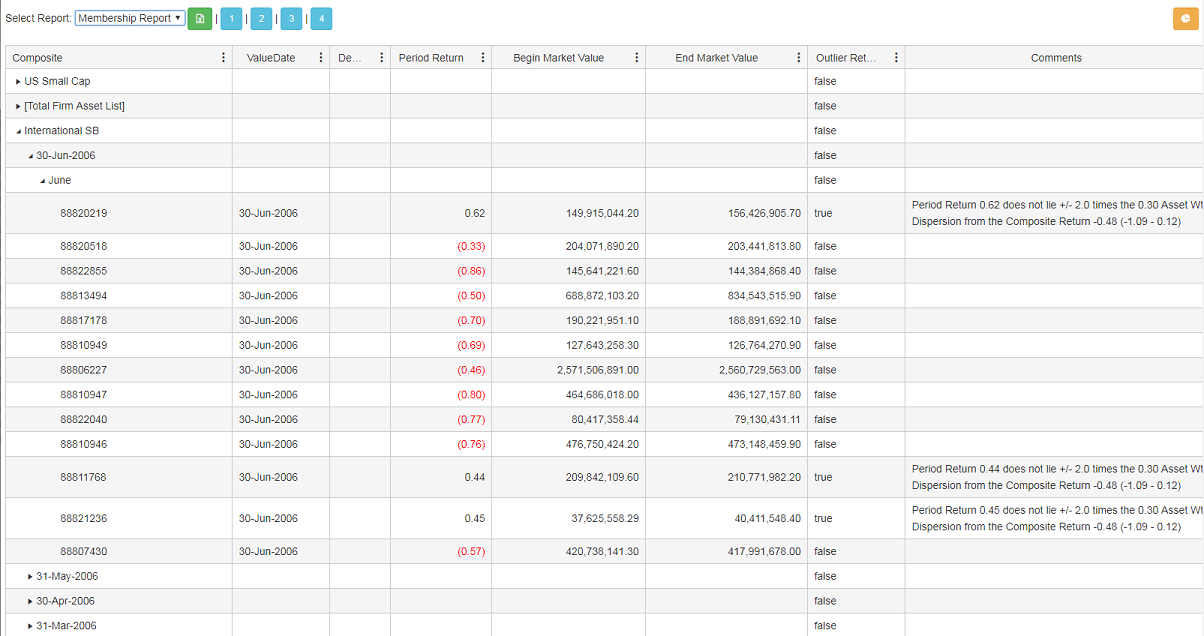The height and width of the screenshot is (636, 1204).
Task: Click the Period Return value (0.33)
Action: 471,246
